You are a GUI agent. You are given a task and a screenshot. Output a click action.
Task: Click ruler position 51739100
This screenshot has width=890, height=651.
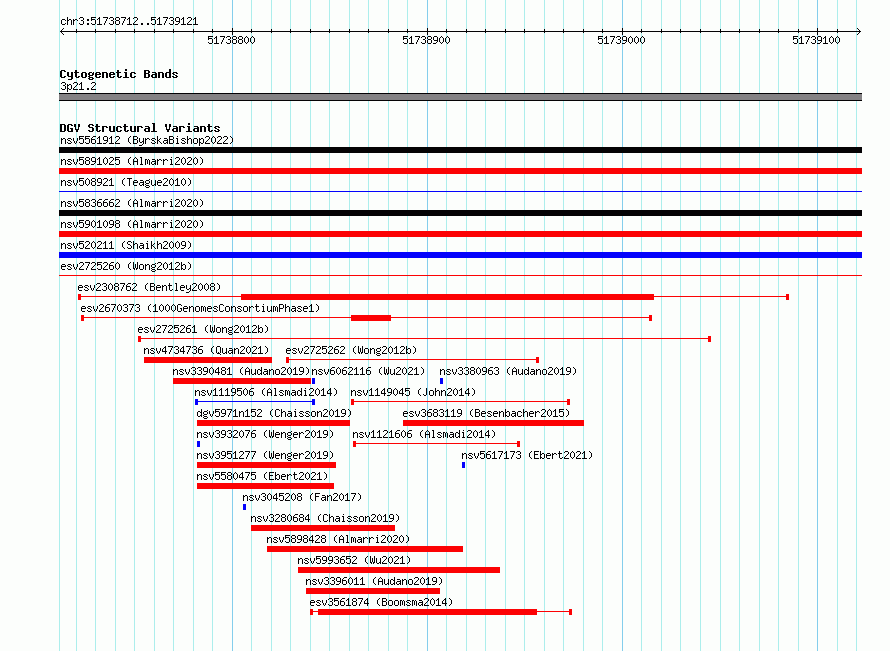click(x=816, y=40)
